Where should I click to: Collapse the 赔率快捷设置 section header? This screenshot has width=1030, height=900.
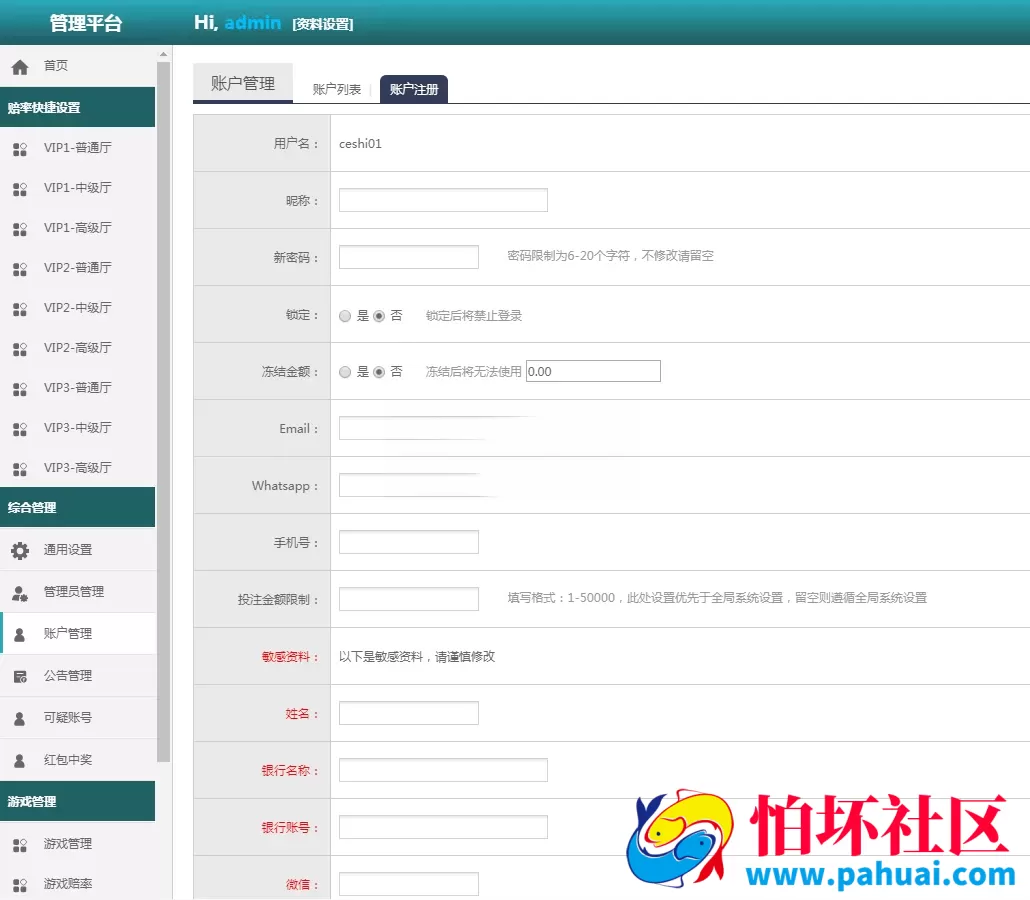[78, 107]
